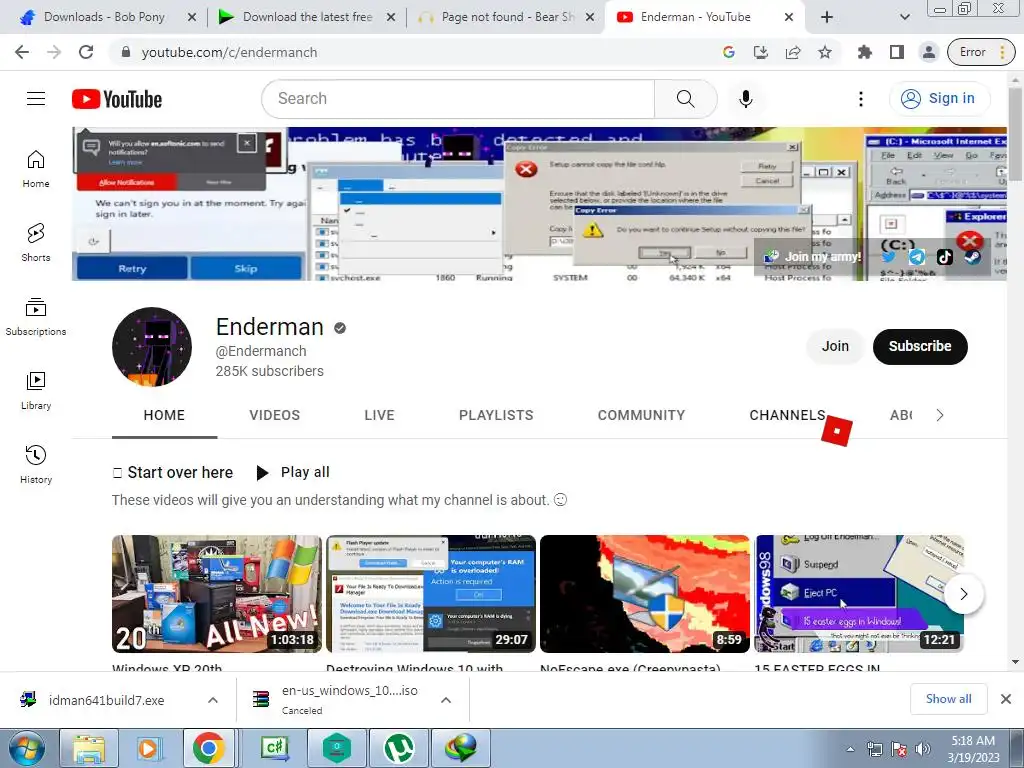The image size is (1024, 768).
Task: Expand idman641build7.exe download options
Action: pos(213,700)
